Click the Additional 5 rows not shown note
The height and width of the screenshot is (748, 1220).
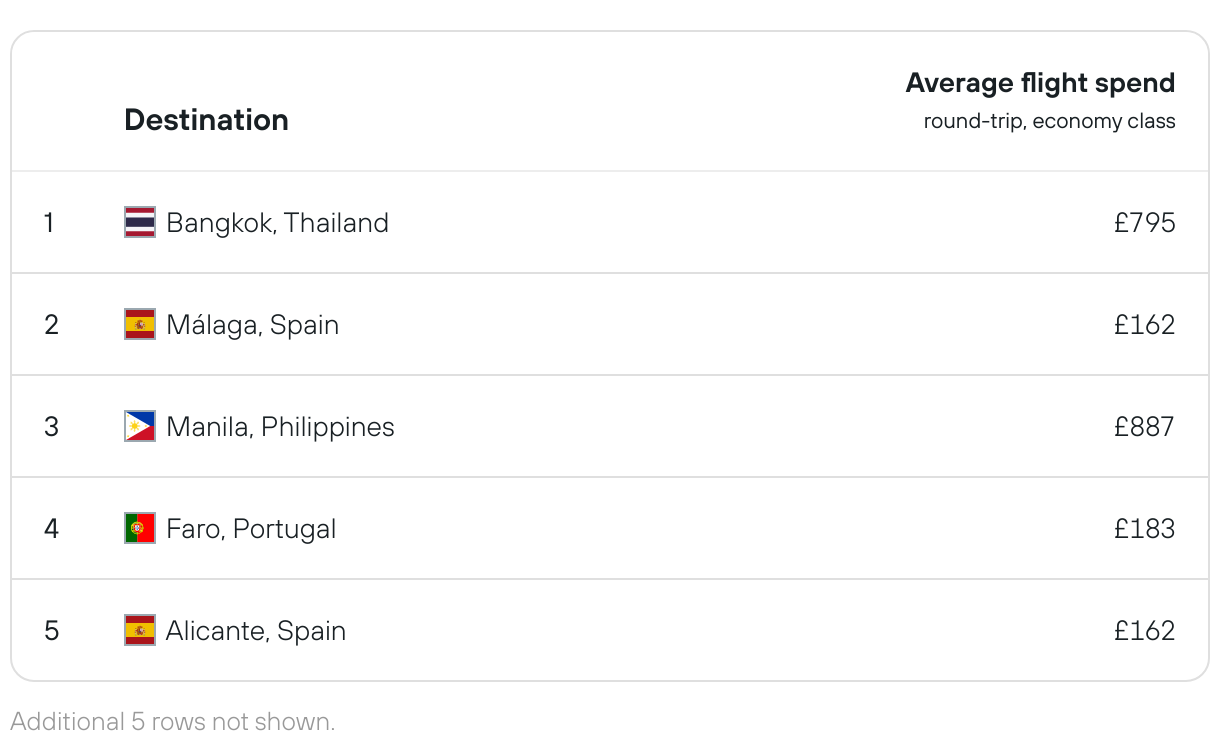point(172,721)
